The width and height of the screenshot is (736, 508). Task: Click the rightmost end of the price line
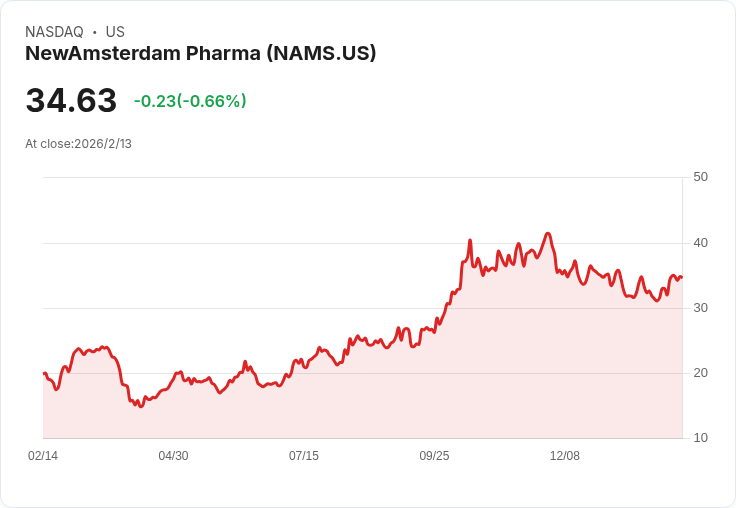click(x=681, y=277)
